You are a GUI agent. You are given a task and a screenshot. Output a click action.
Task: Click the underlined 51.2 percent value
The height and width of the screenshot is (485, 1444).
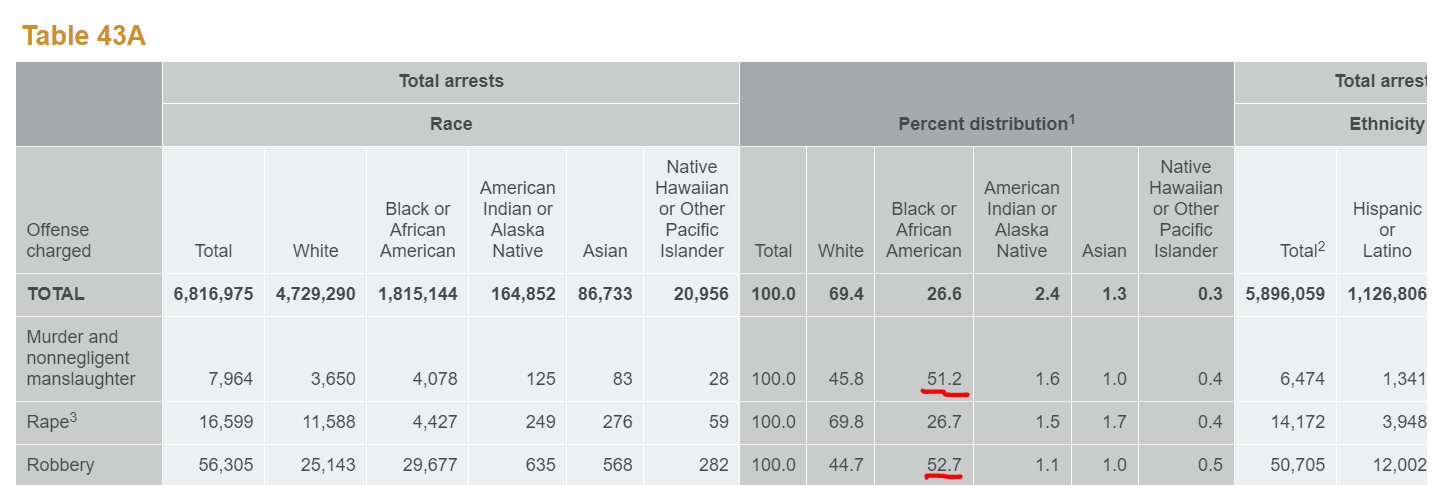pyautogui.click(x=944, y=379)
